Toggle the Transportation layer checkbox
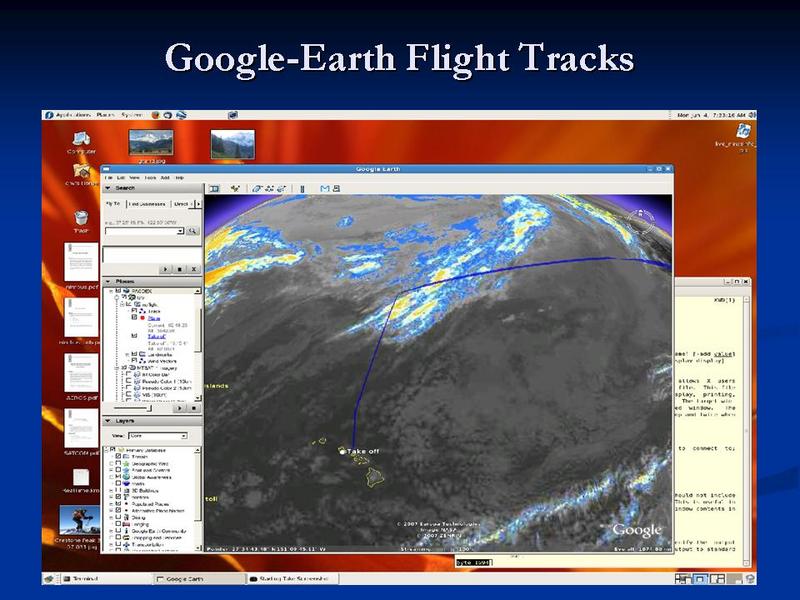This screenshot has height=600, width=800. [118, 544]
